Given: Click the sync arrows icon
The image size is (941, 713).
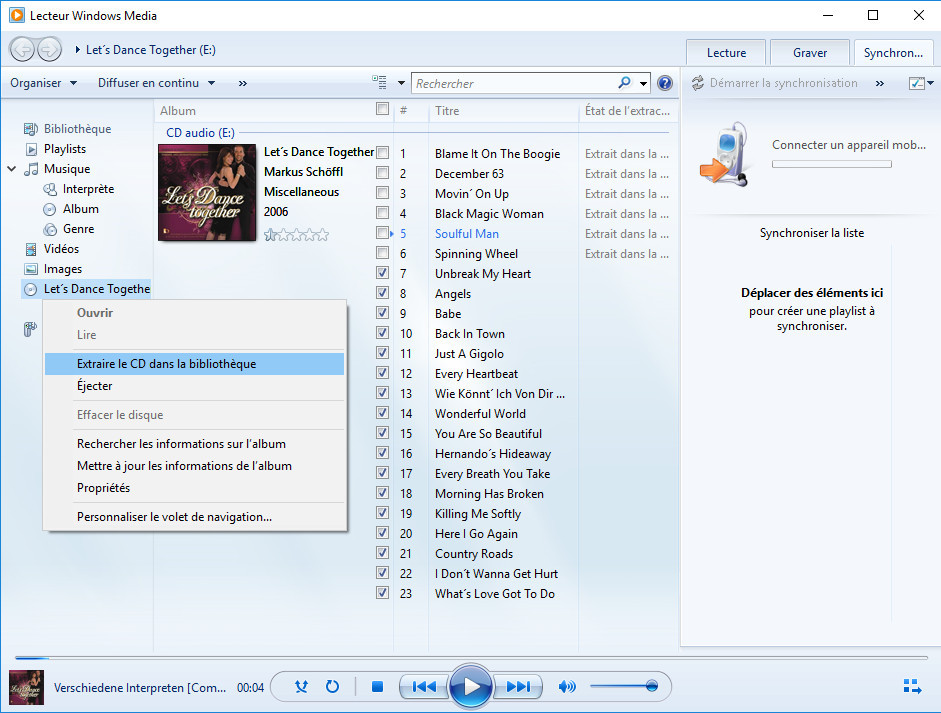Looking at the screenshot, I should (x=697, y=83).
